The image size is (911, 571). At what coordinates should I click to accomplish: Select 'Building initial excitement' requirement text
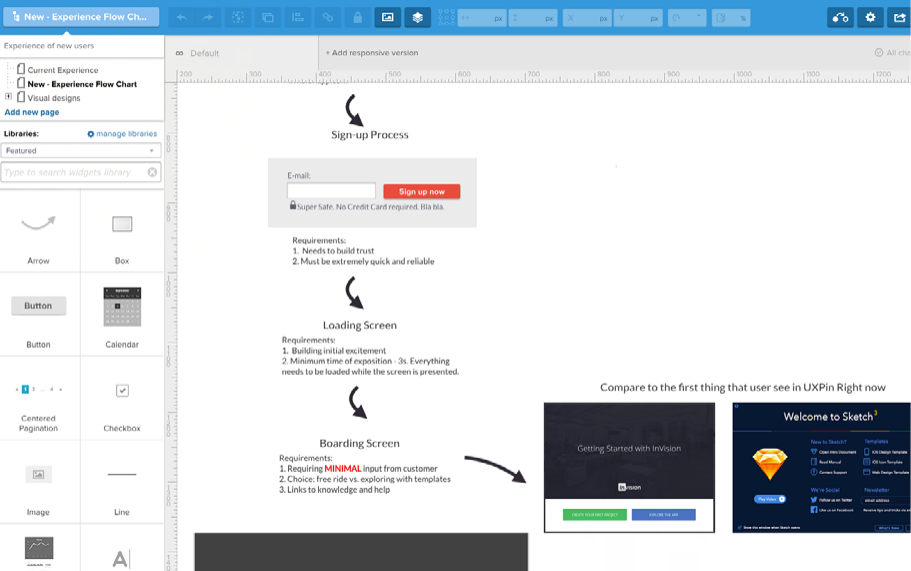338,351
